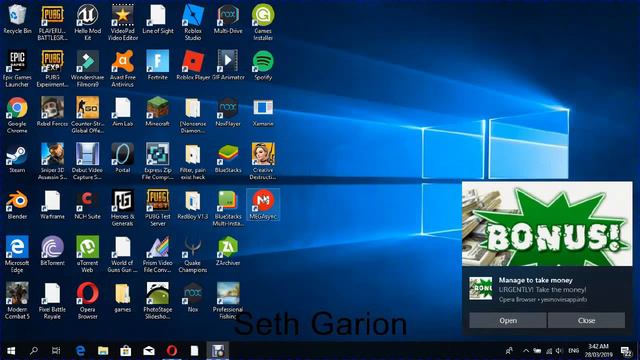The height and width of the screenshot is (360, 640).
Task: Launch Nox Multi-Drive shortcut
Action: point(228,20)
